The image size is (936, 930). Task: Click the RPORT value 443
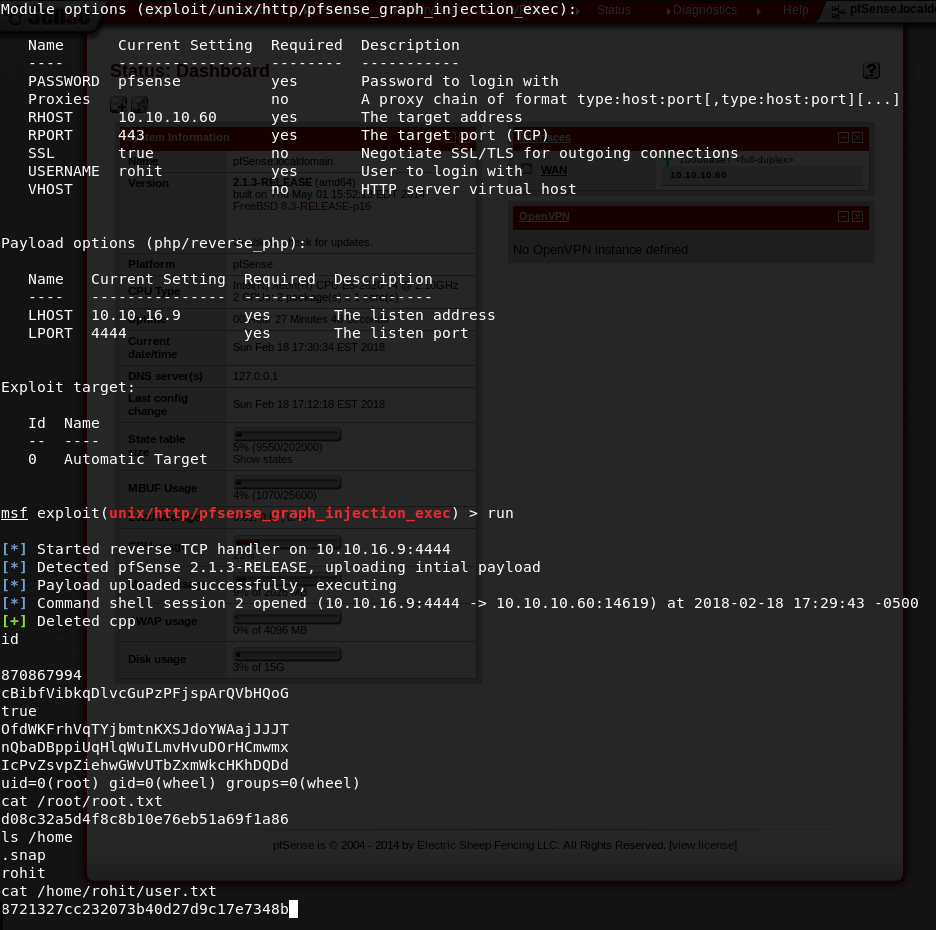point(131,135)
